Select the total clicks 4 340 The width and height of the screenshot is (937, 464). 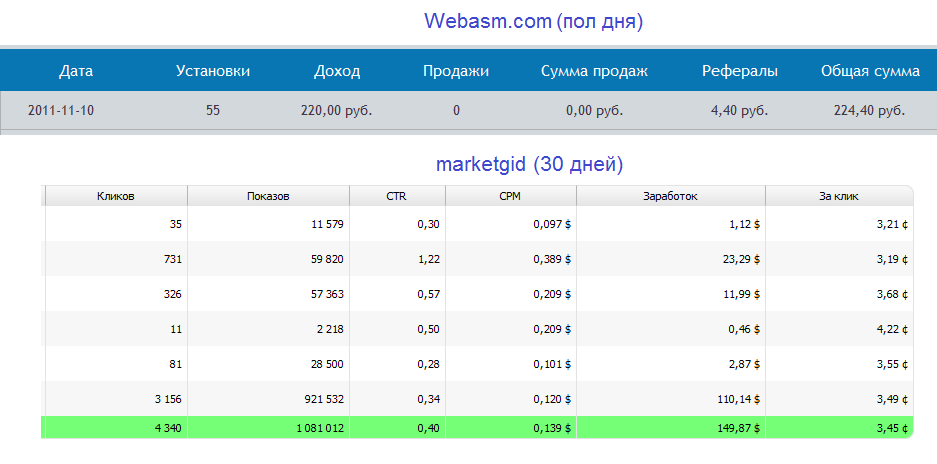(169, 428)
